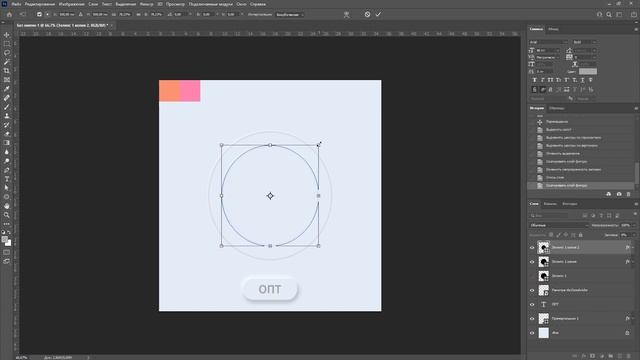
Task: Expand effects of 'Прямоугольник 1' layer
Action: pyautogui.click(x=633, y=319)
